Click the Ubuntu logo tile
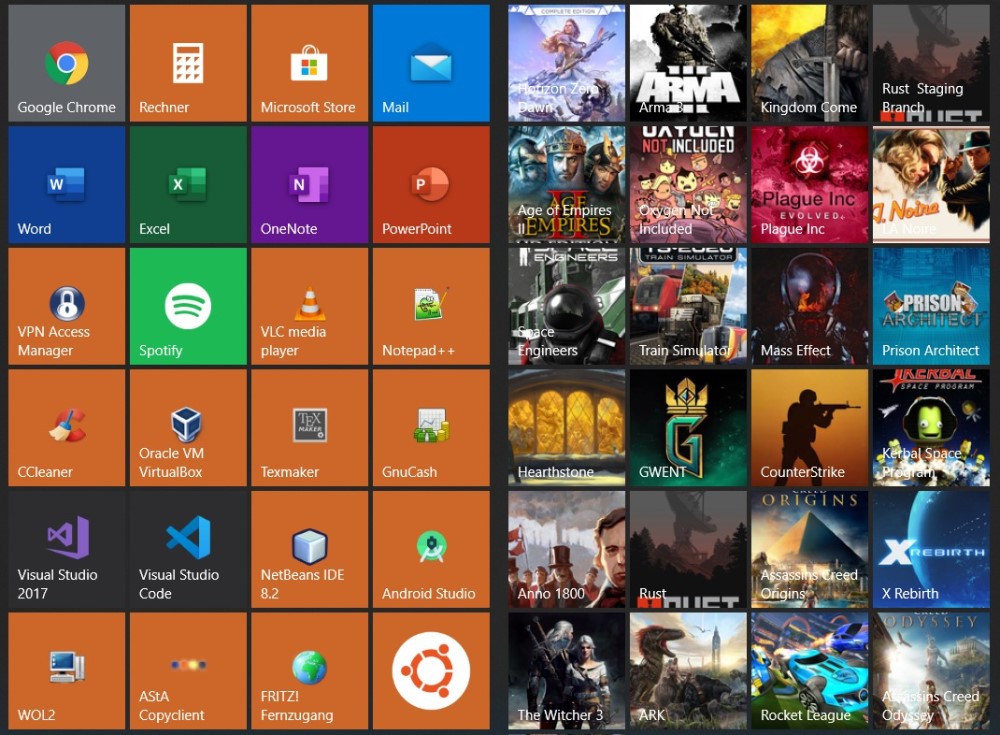The width and height of the screenshot is (1000, 735). coord(431,671)
